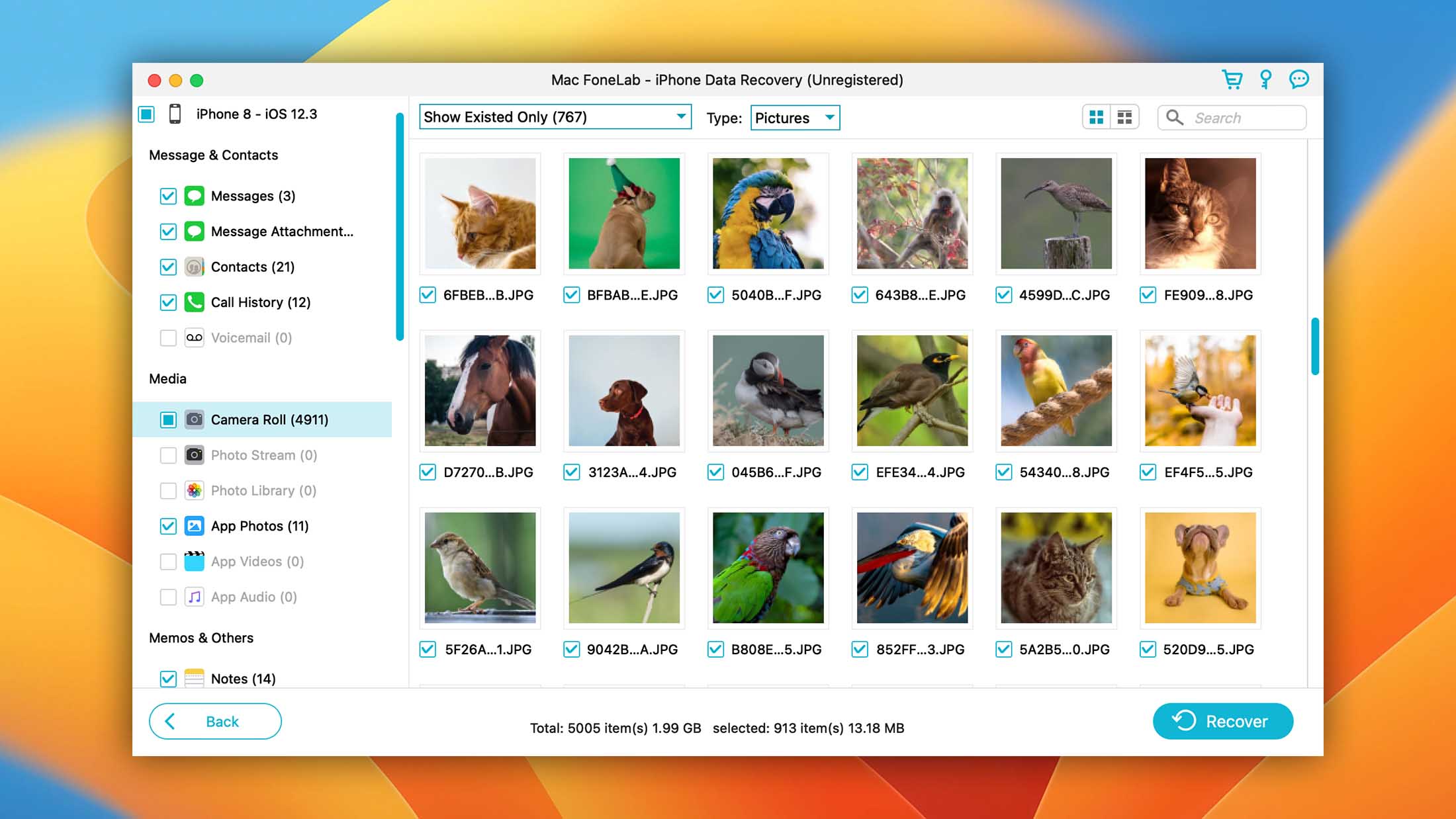Image resolution: width=1456 pixels, height=819 pixels.
Task: Click the file name FE909...8.JPG
Action: [x=1208, y=295]
